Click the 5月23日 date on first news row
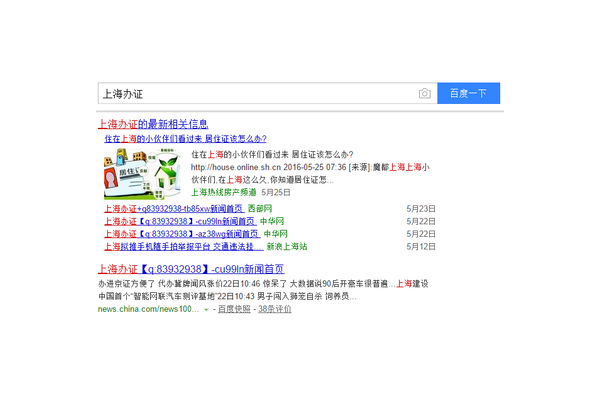The width and height of the screenshot is (600, 400). (x=421, y=208)
